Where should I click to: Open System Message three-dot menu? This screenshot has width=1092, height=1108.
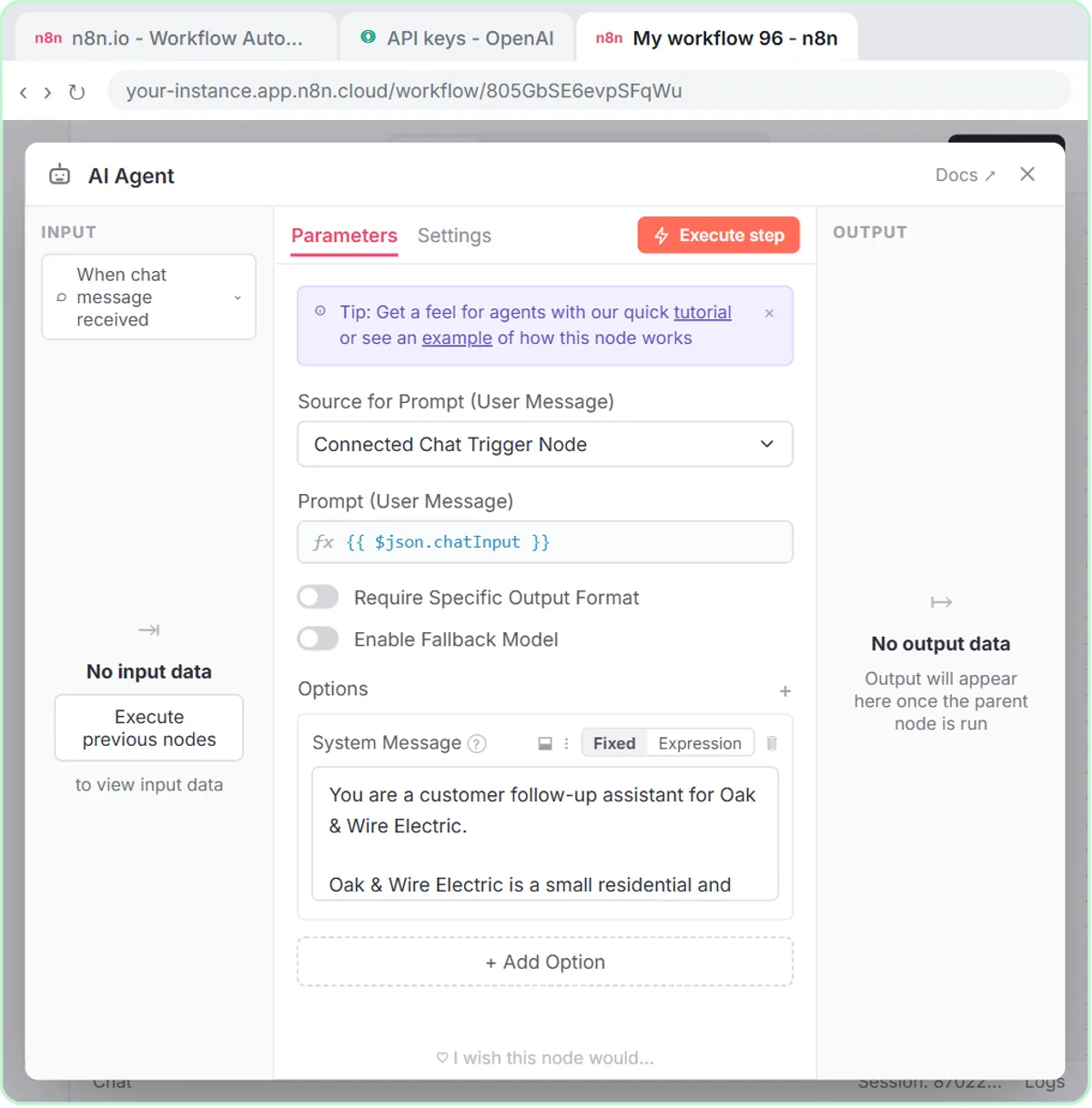tap(566, 743)
